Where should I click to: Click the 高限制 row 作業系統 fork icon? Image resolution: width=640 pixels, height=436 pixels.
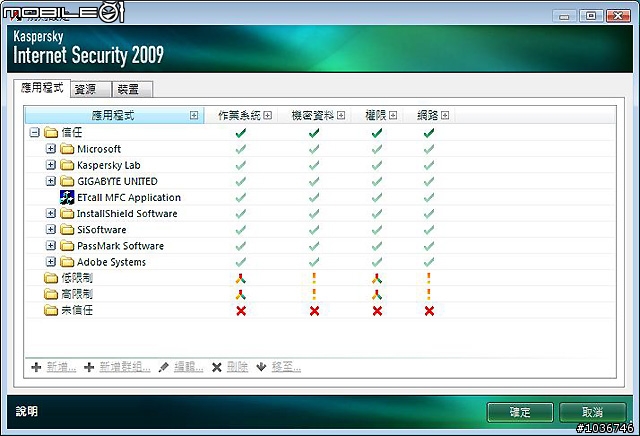pos(241,294)
